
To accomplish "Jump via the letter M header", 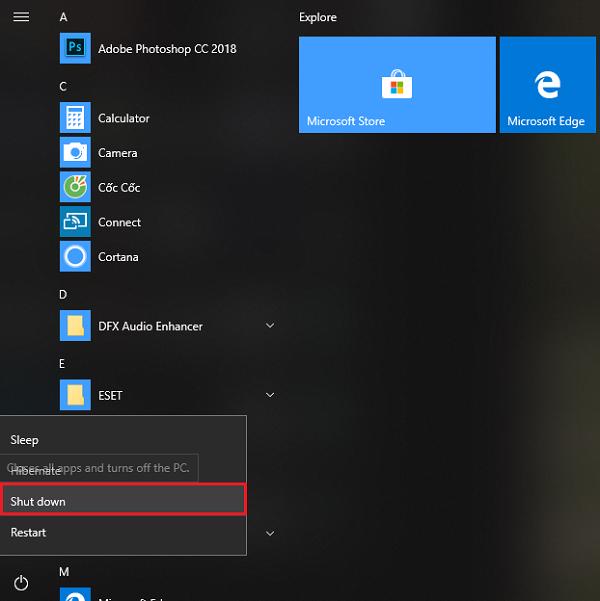I will [64, 572].
